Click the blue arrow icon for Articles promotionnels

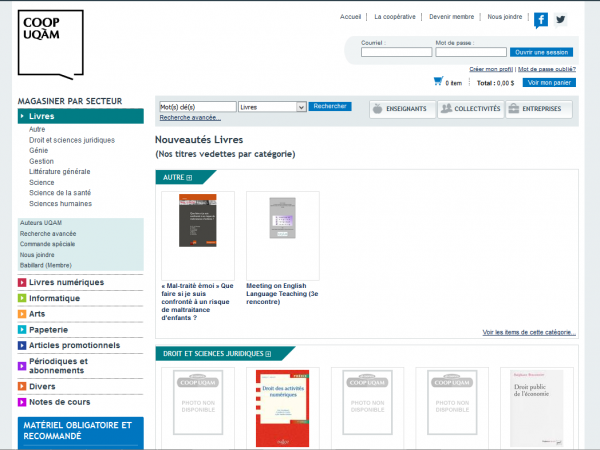(x=22, y=345)
